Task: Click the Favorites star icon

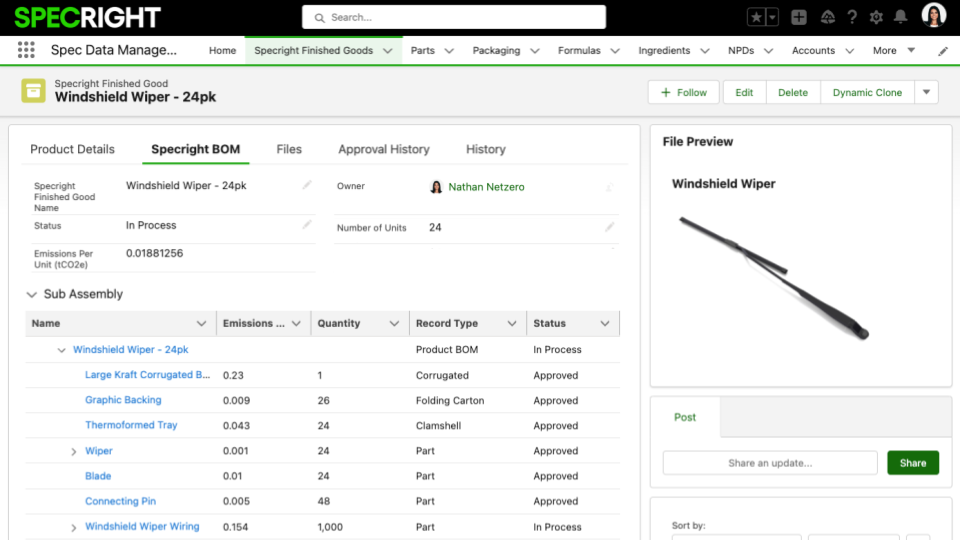Action: coord(757,17)
